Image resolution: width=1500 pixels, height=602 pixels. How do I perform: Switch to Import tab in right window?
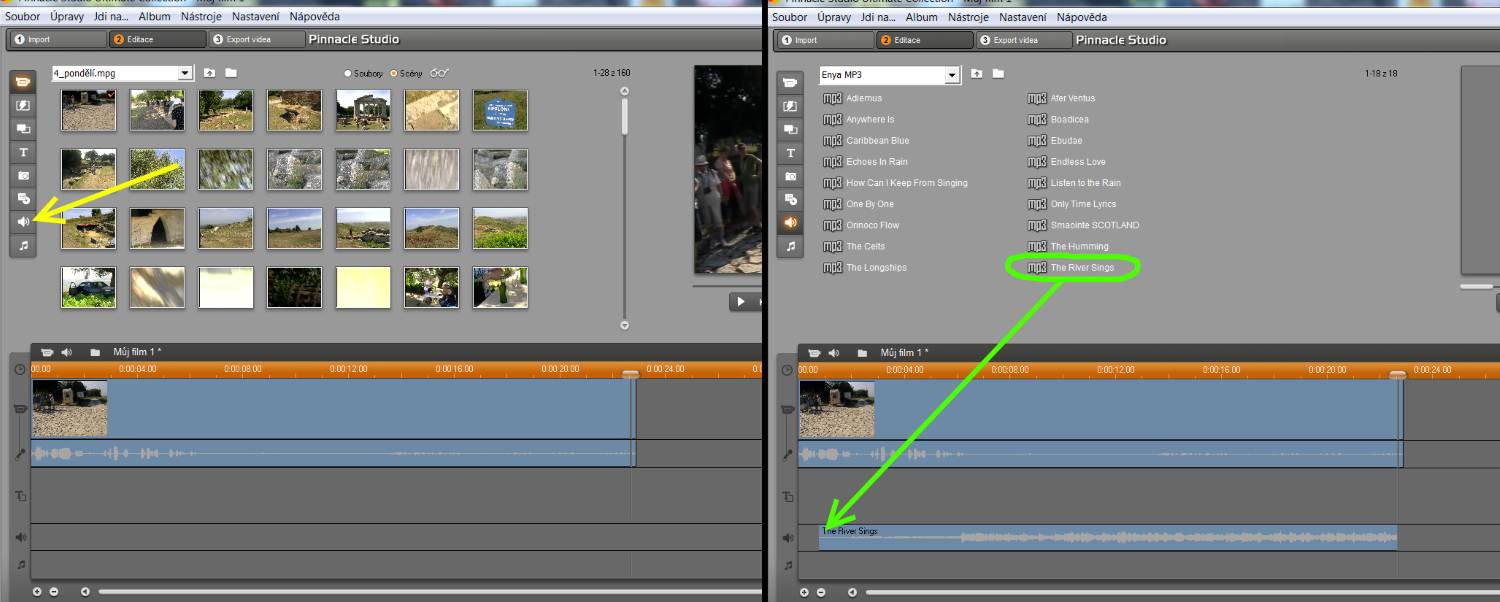(x=823, y=40)
